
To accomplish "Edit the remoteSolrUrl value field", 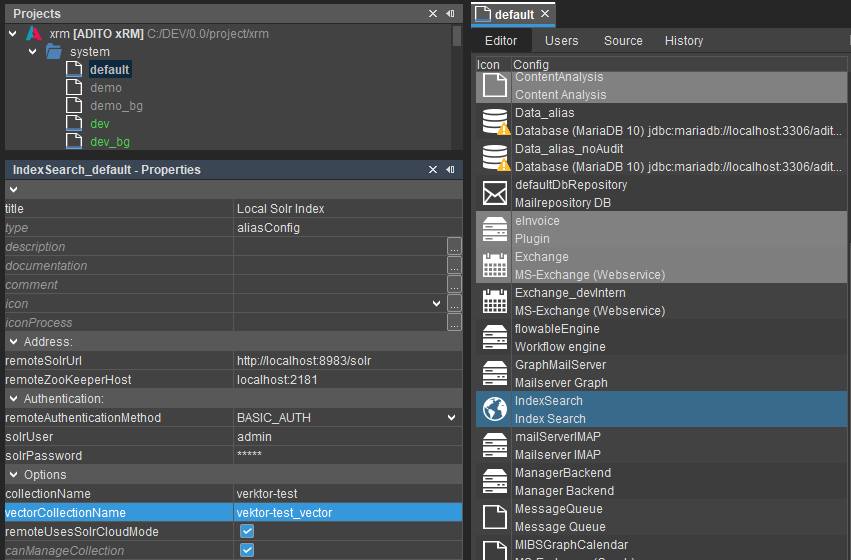I will click(348, 360).
